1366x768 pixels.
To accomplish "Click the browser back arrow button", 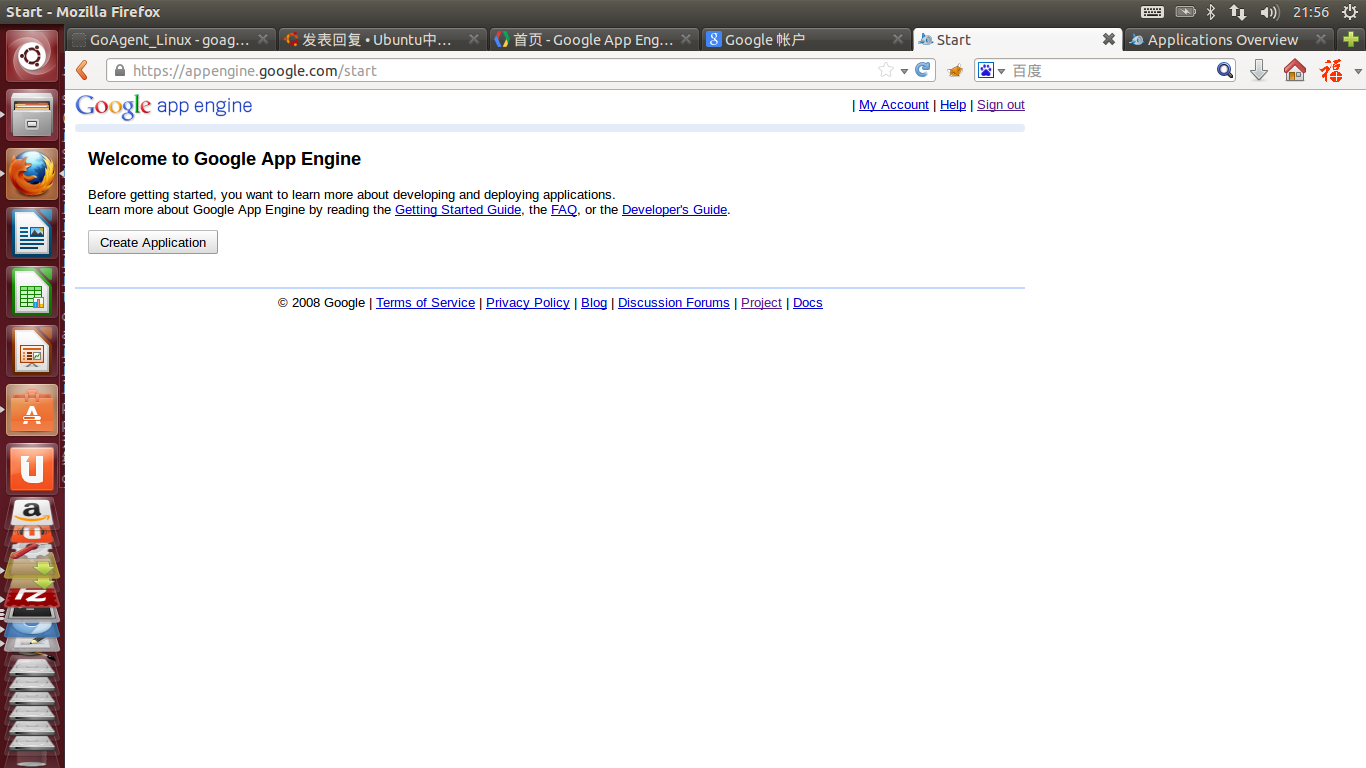I will click(x=83, y=70).
